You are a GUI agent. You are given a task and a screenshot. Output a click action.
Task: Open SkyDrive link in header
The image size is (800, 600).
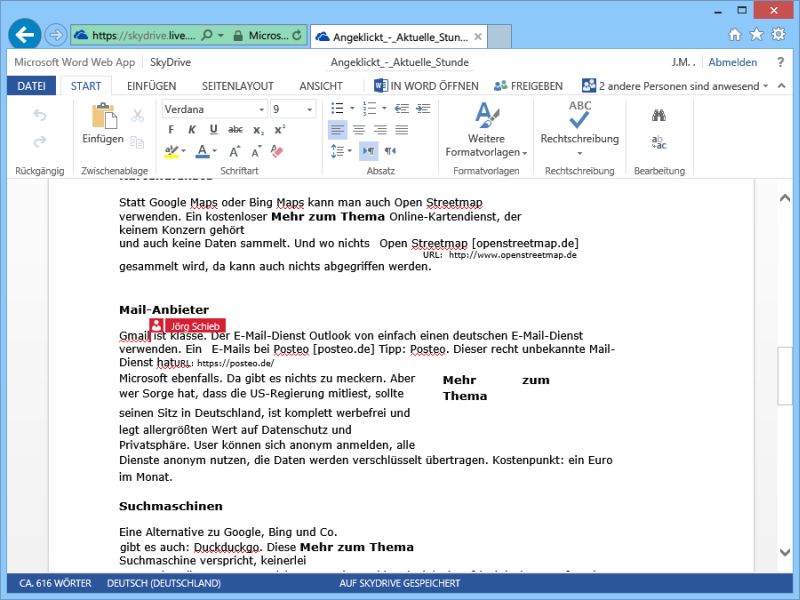(x=170, y=62)
